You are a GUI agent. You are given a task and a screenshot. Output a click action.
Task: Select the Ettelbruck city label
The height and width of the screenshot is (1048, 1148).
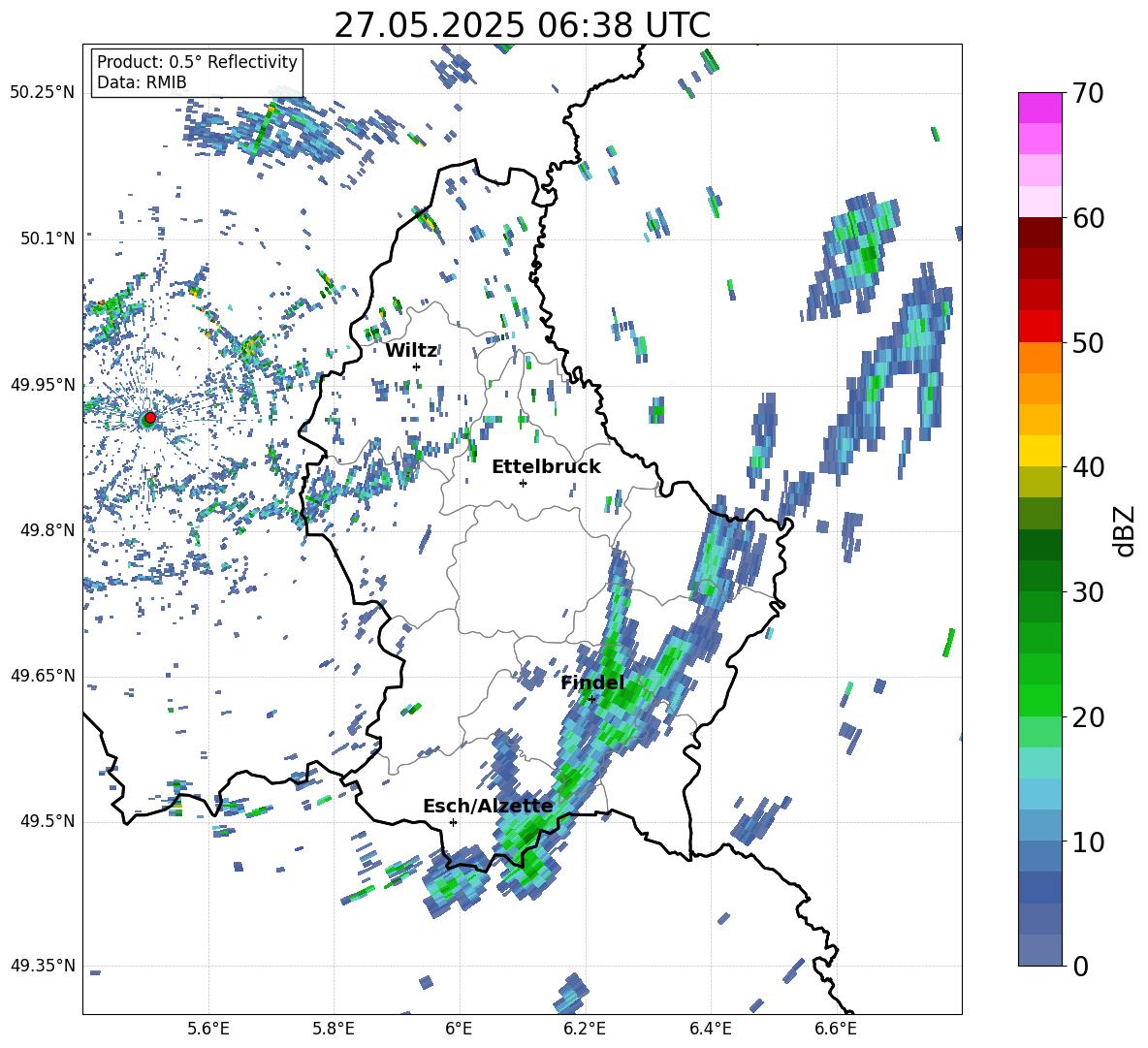(x=546, y=466)
